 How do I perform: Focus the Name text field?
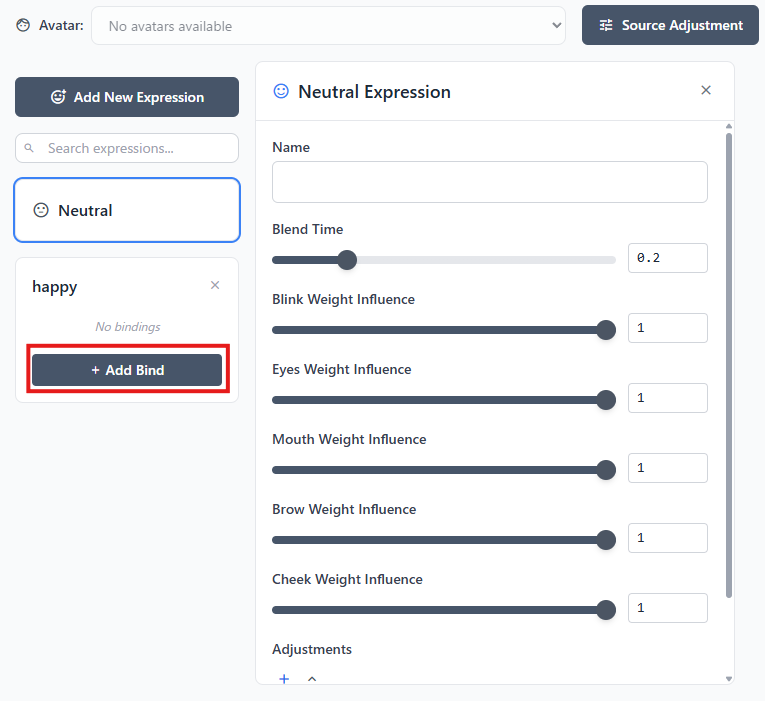tap(489, 182)
